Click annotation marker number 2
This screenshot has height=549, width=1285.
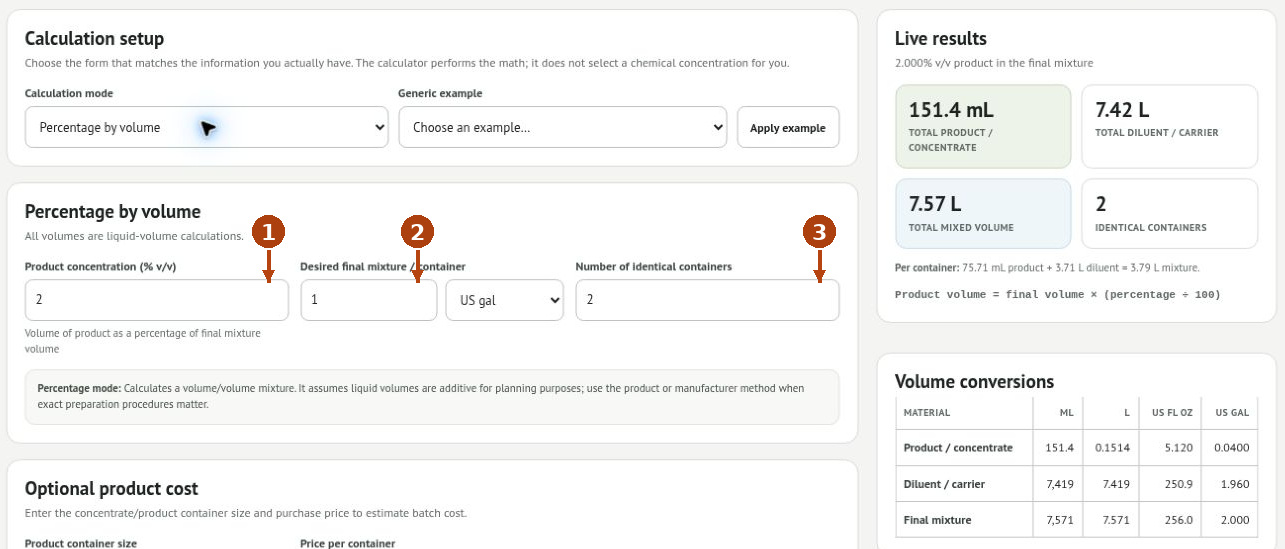417,233
